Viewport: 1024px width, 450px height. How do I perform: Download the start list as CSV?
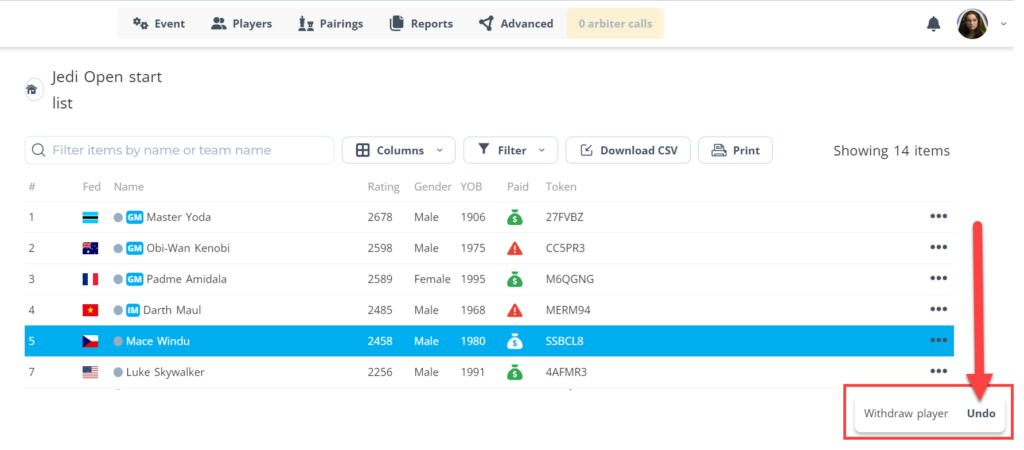[x=628, y=150]
